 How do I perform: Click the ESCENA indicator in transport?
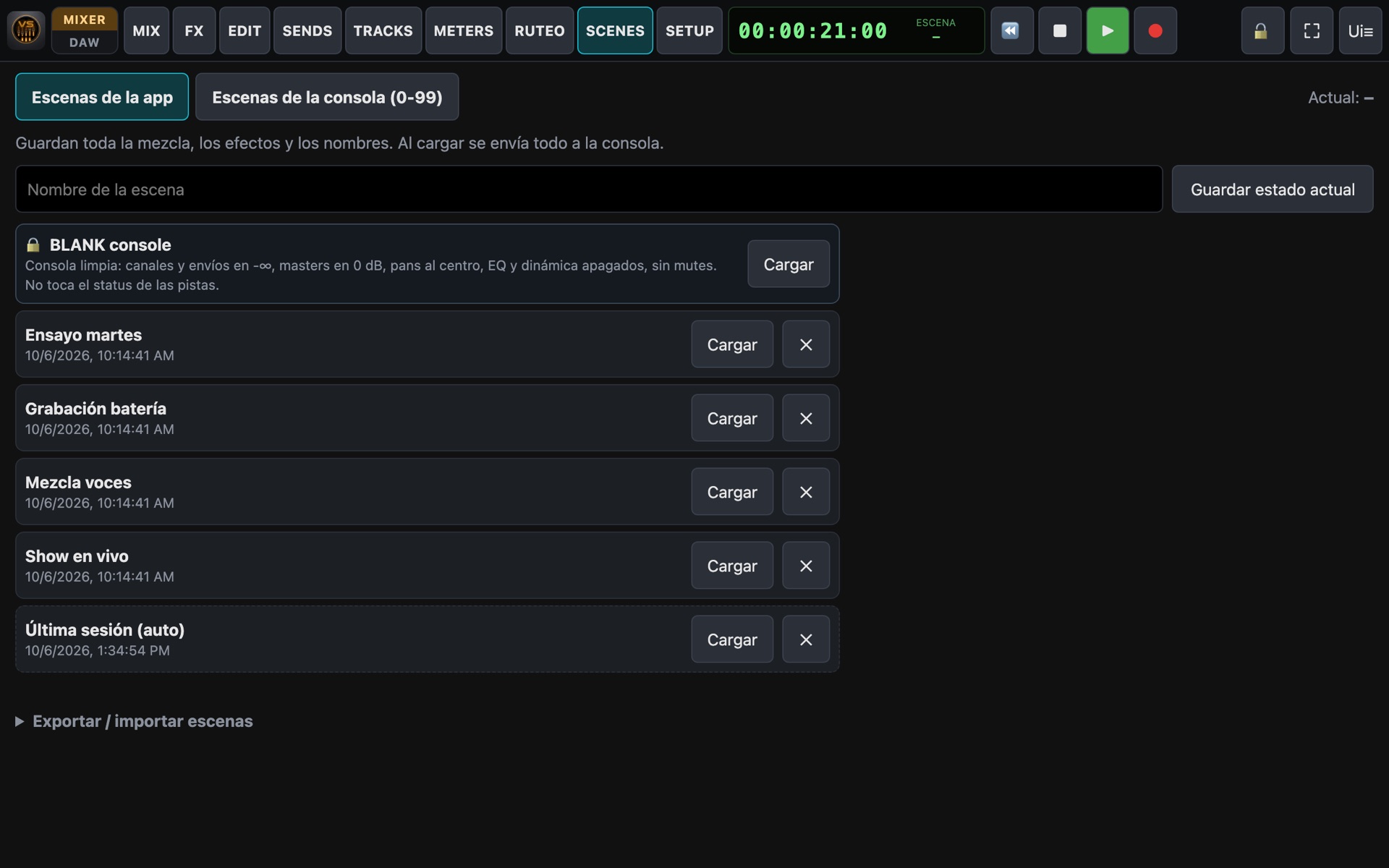coord(935,29)
